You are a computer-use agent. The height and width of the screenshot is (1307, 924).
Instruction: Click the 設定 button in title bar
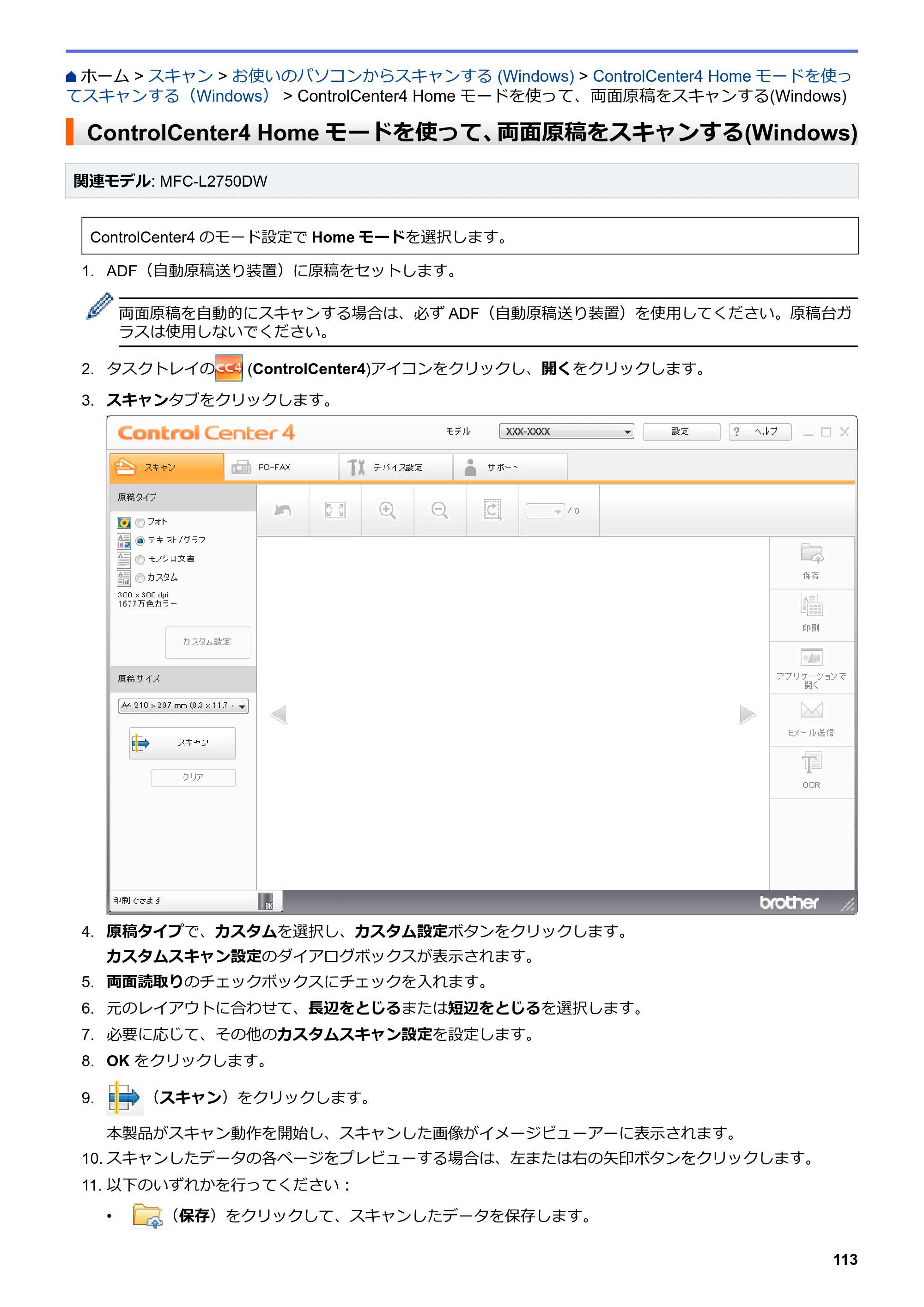[x=681, y=432]
